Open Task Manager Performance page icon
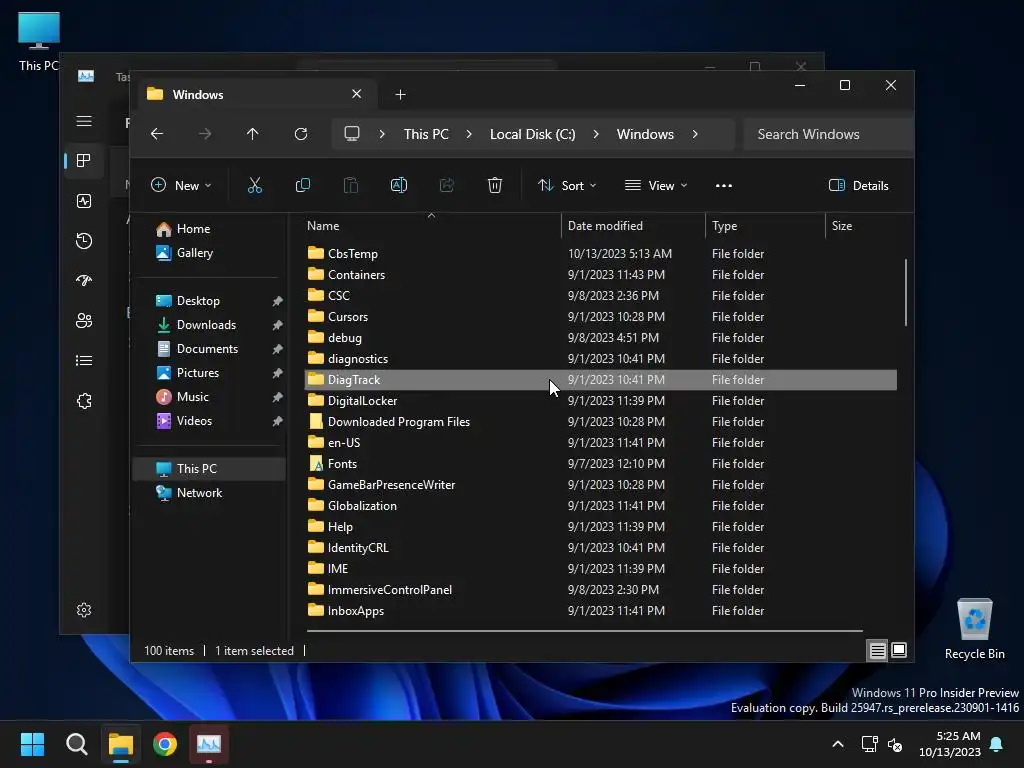This screenshot has height=768, width=1024. (84, 201)
